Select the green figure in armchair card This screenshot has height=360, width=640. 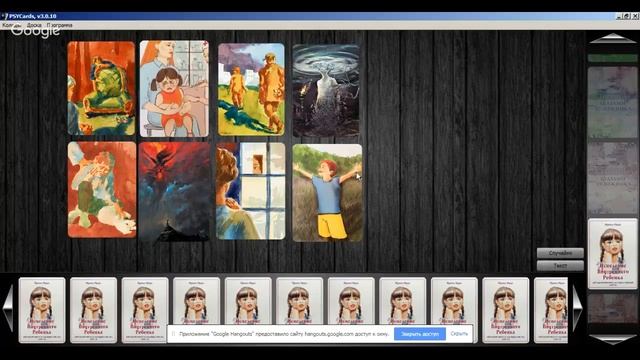click(101, 88)
